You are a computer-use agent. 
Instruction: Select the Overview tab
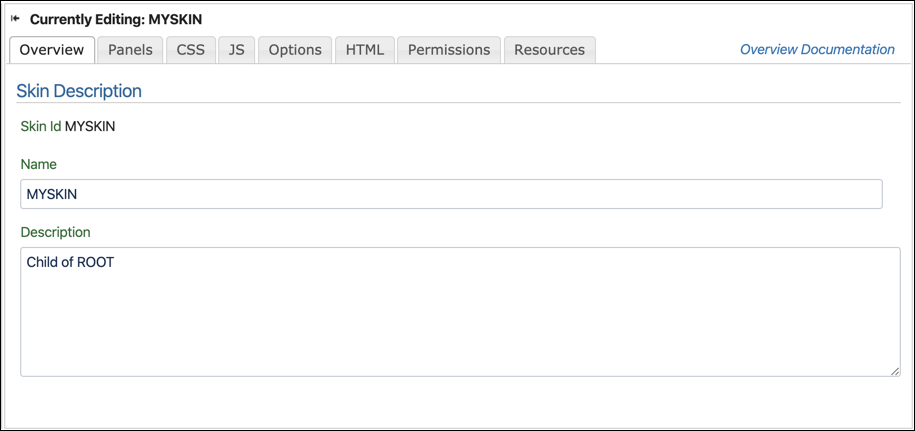click(x=52, y=50)
